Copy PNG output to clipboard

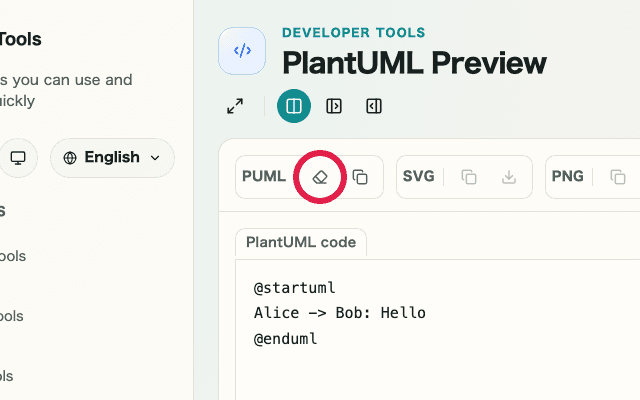pos(618,177)
